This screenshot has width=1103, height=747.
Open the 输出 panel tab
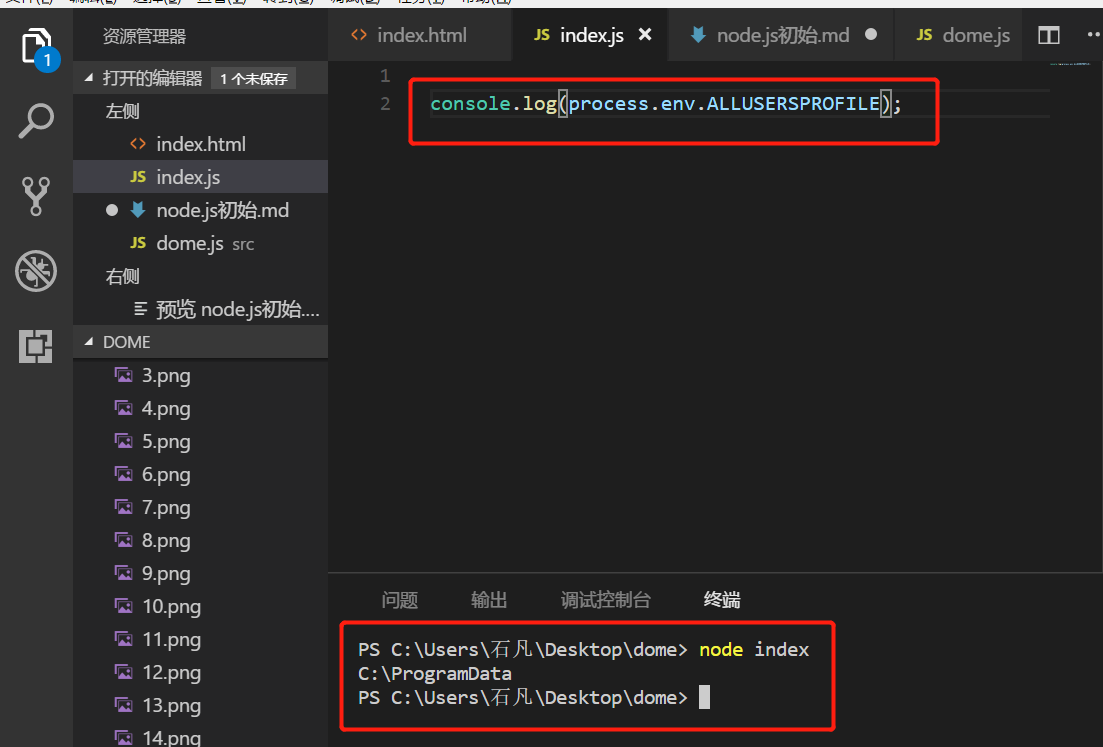tap(489, 600)
